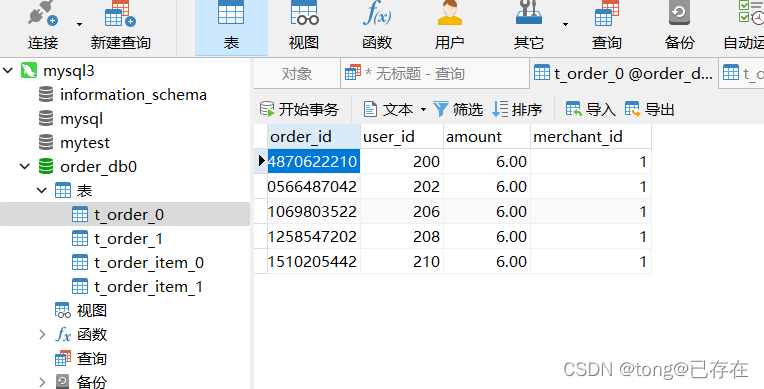
Task: Click the 导出 export button
Action: tap(649, 110)
